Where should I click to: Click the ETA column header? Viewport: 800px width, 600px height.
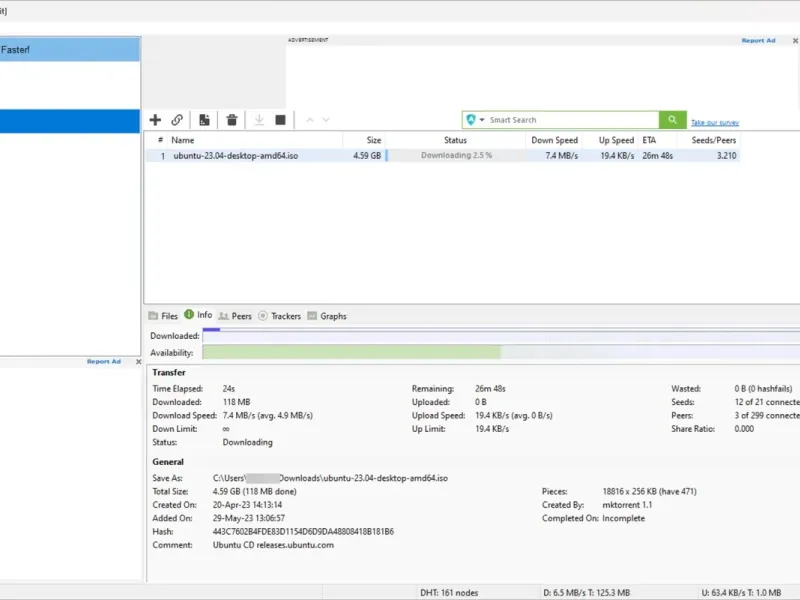[649, 140]
